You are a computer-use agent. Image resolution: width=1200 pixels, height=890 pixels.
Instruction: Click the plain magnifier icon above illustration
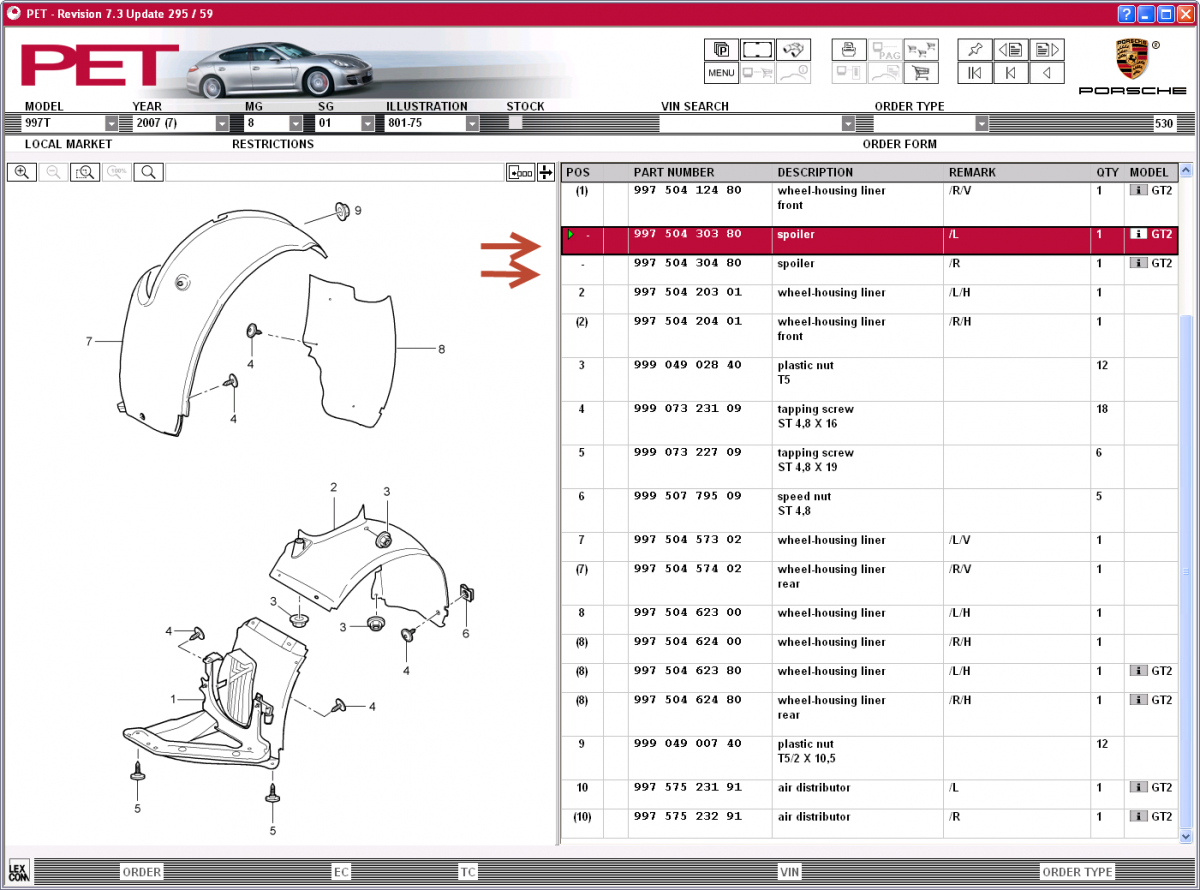[x=149, y=172]
